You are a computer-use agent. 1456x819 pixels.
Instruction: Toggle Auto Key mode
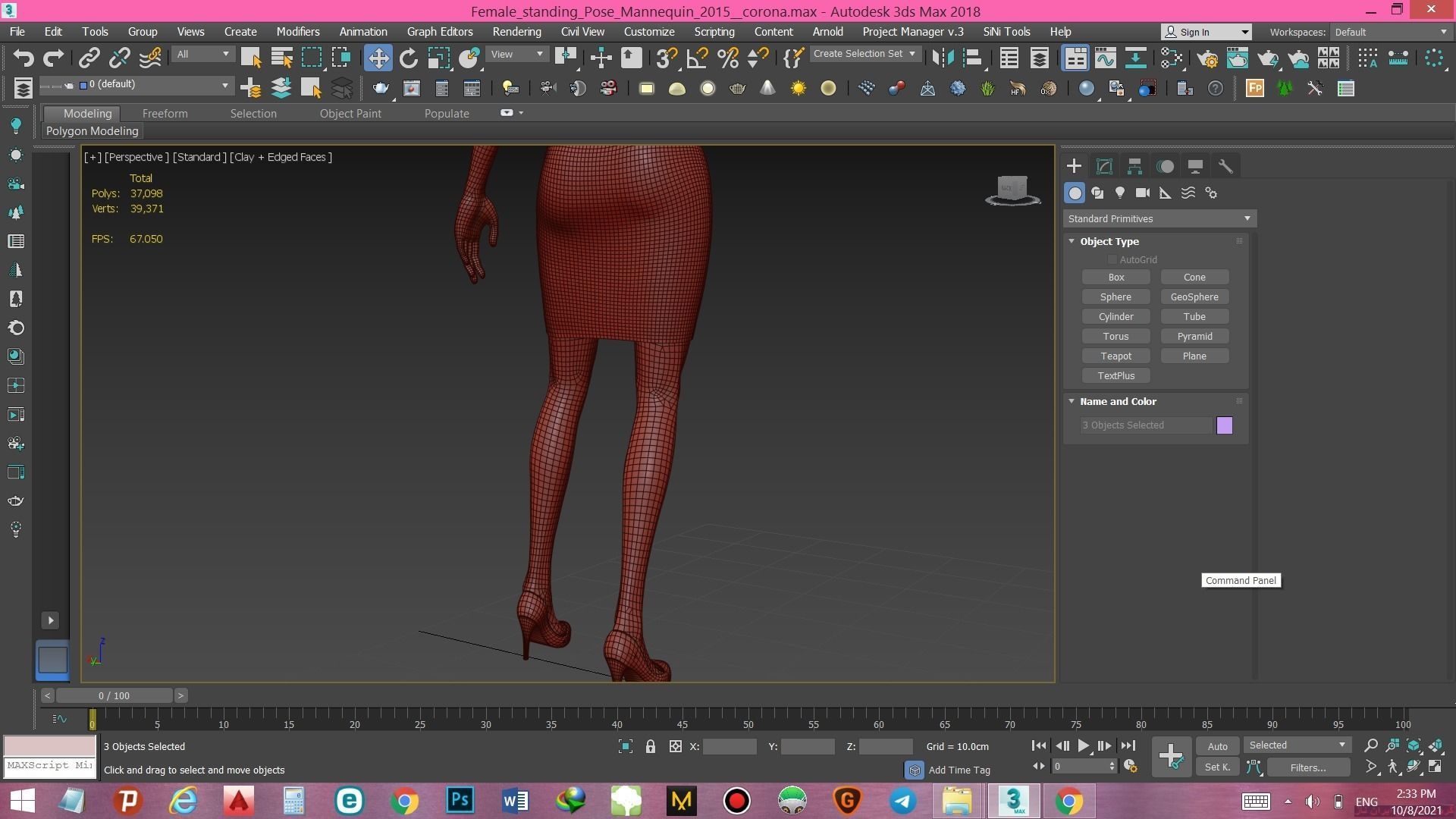(1217, 746)
